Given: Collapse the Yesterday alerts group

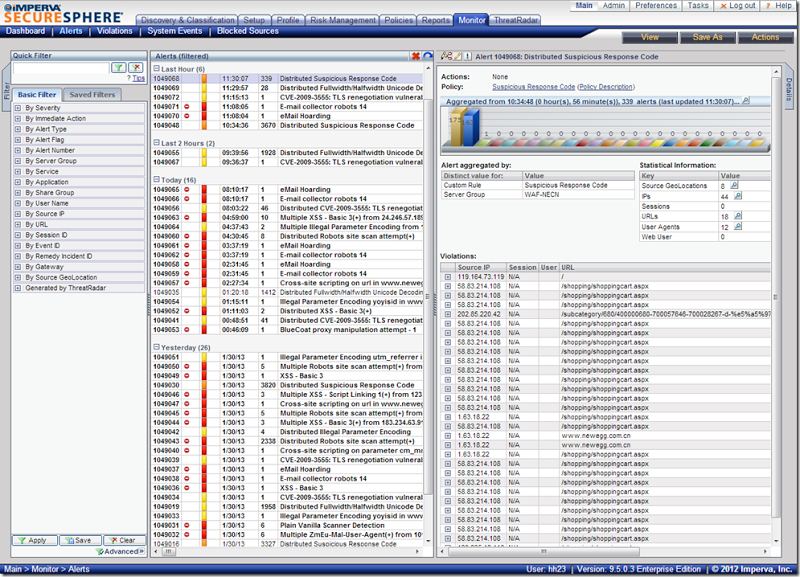Looking at the screenshot, I should (x=156, y=347).
